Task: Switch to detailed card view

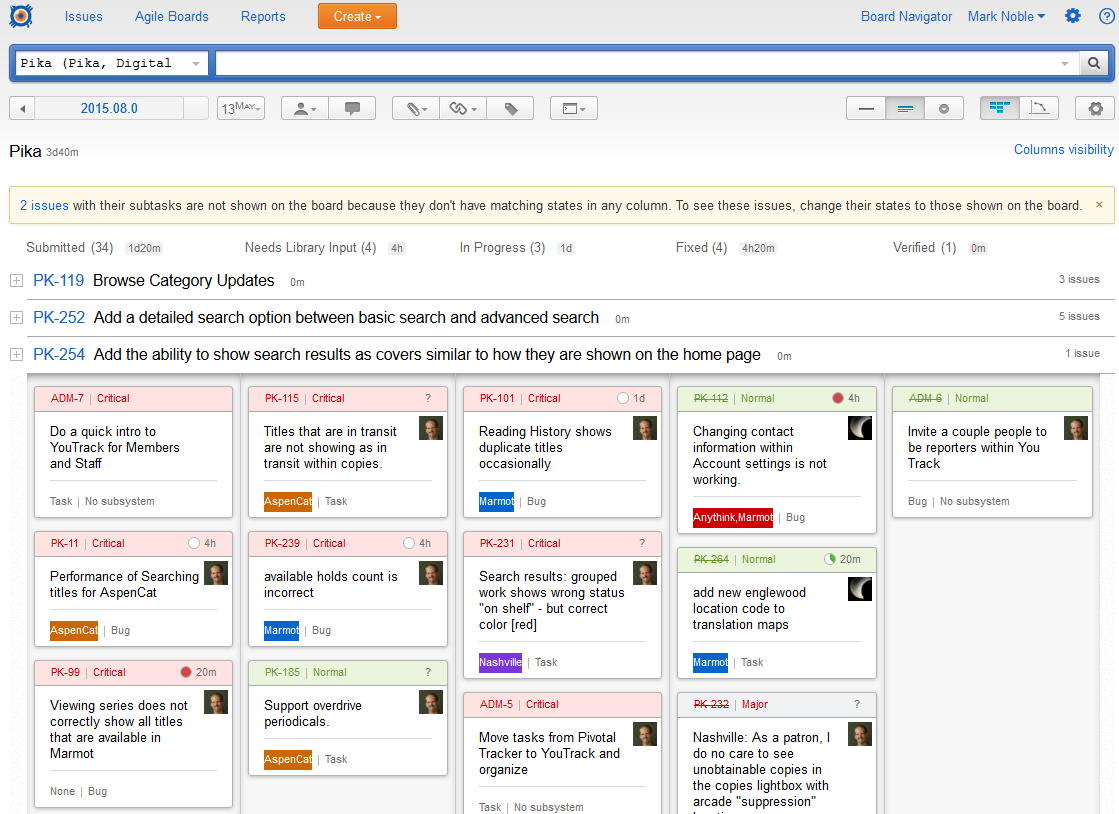Action: tap(905, 108)
